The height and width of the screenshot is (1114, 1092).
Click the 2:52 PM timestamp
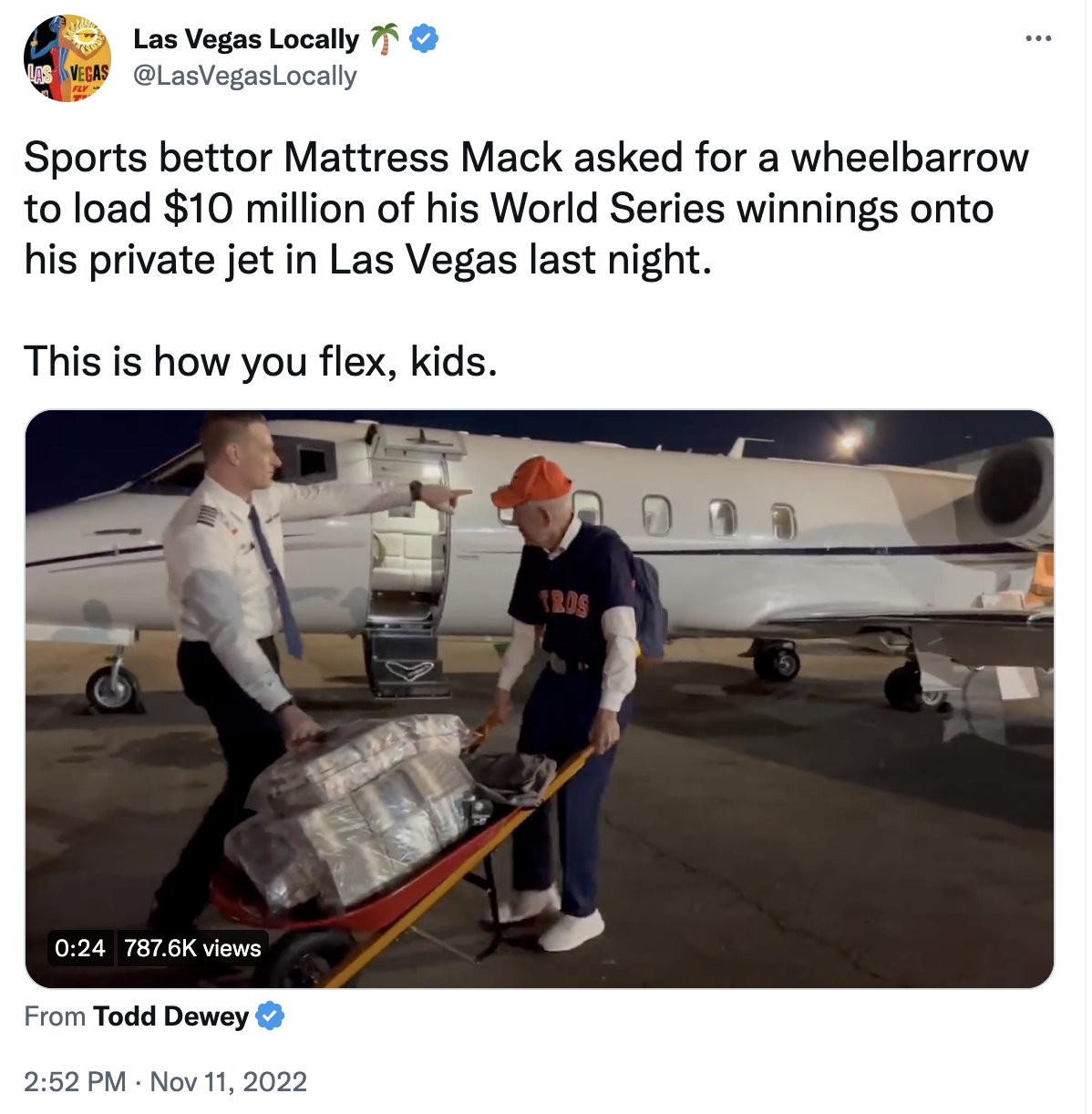pos(75,1081)
